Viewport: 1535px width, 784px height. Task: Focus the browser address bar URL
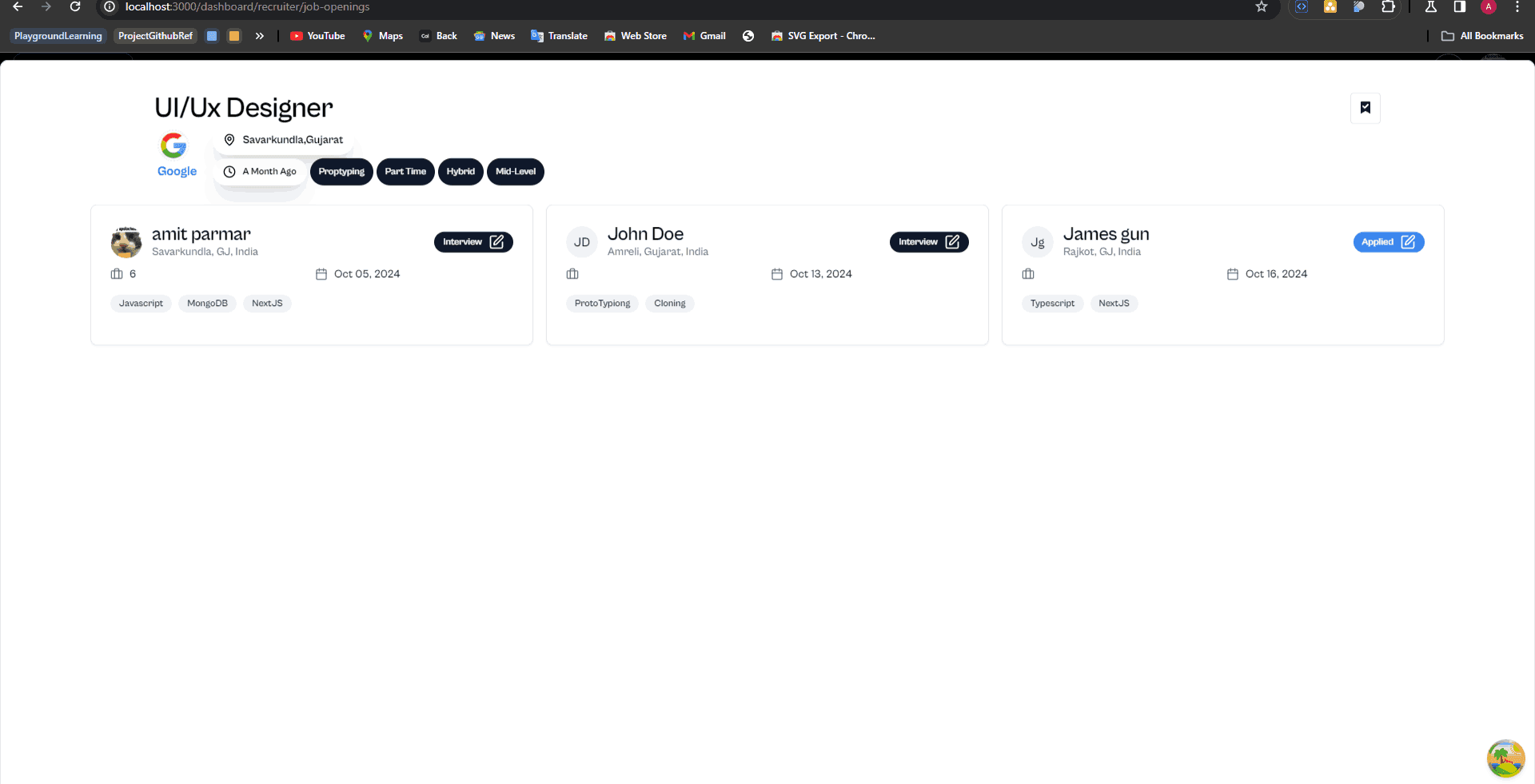pos(247,7)
